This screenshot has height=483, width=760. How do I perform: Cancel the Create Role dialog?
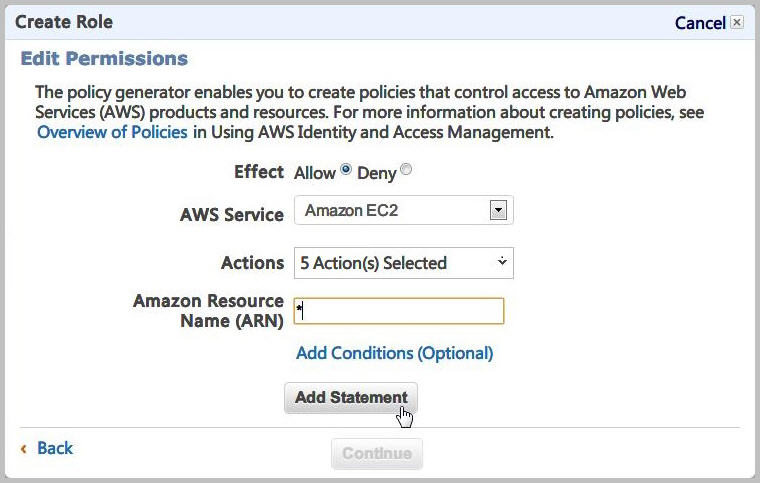tap(700, 23)
